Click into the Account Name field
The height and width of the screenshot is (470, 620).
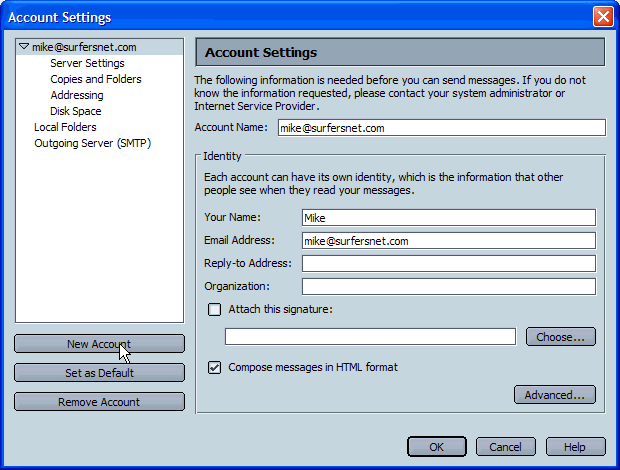[x=441, y=128]
